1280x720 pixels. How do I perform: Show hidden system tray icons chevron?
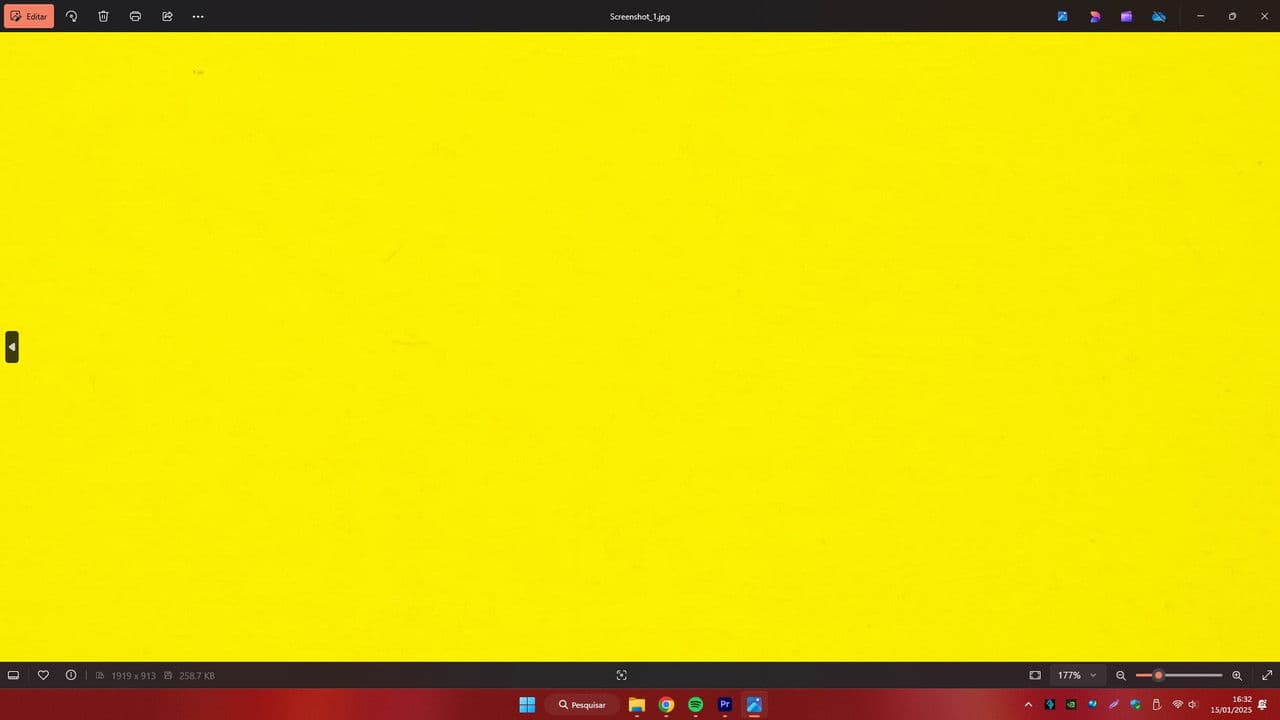click(x=1028, y=705)
